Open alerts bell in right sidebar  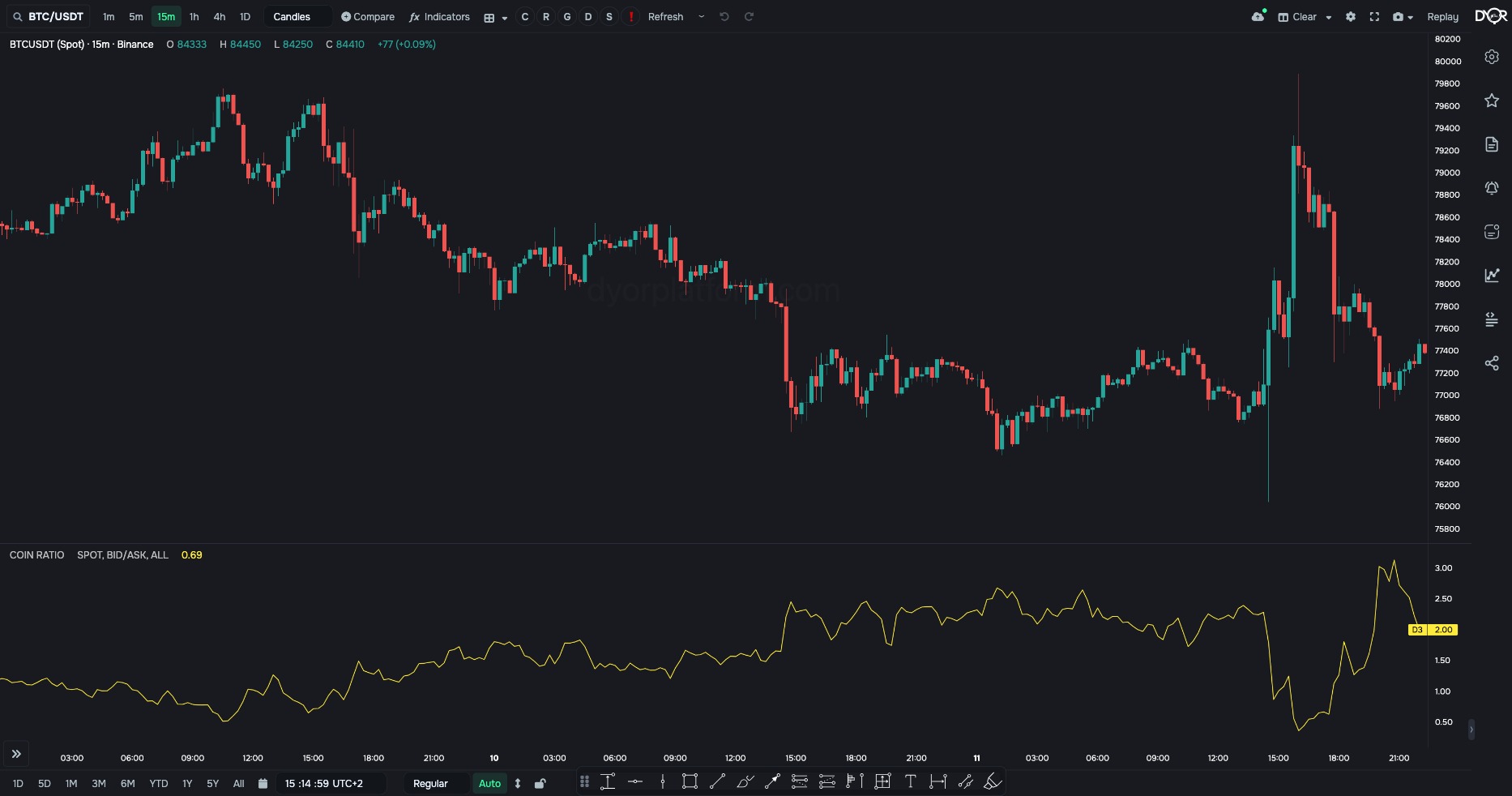[1492, 188]
